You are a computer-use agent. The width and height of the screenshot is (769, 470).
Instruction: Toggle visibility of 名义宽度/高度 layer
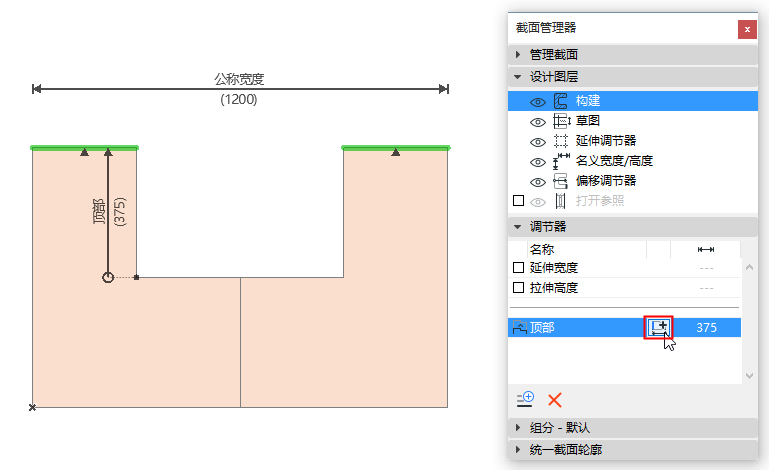[538, 162]
